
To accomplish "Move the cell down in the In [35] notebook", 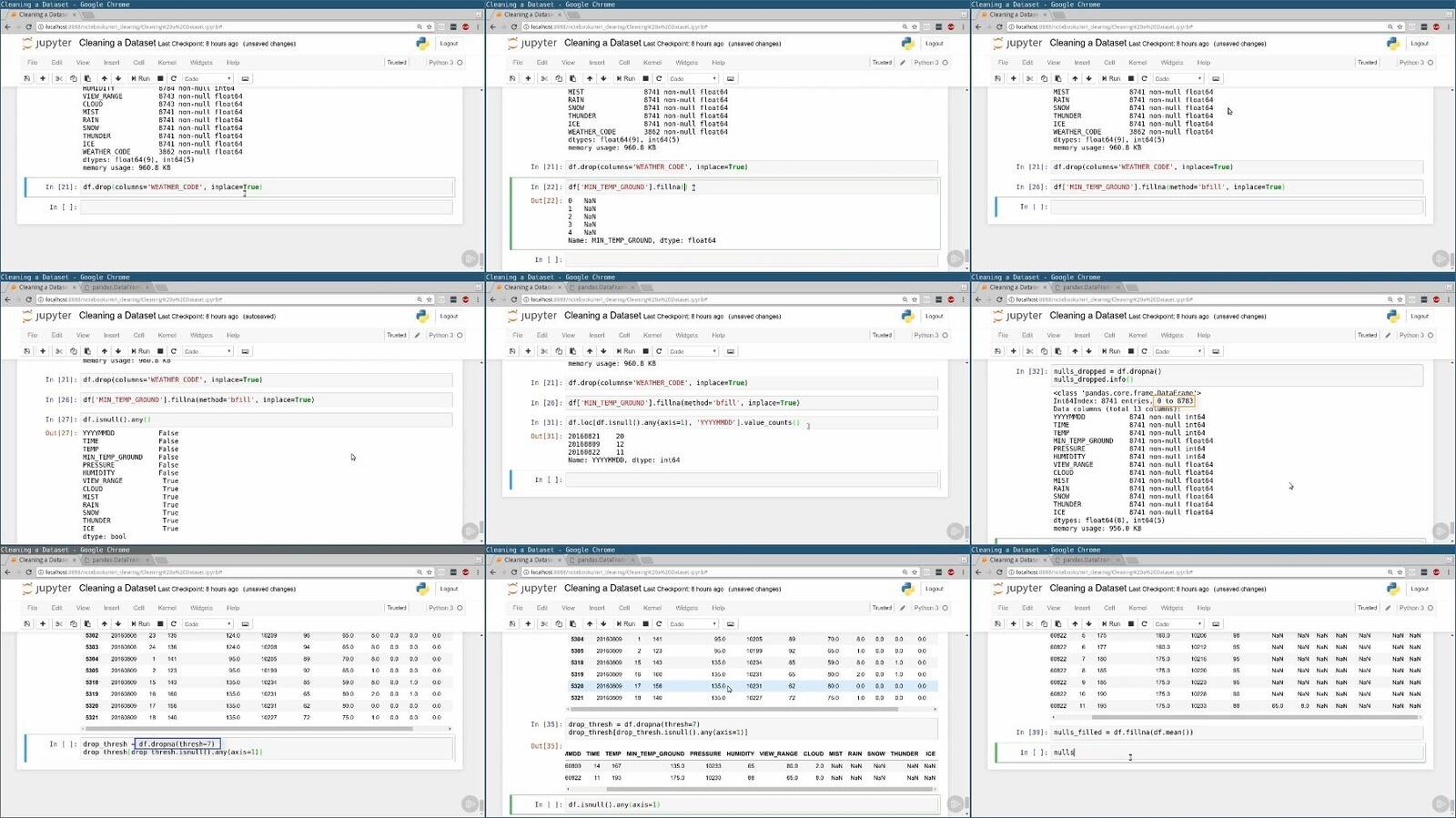I will click(602, 624).
